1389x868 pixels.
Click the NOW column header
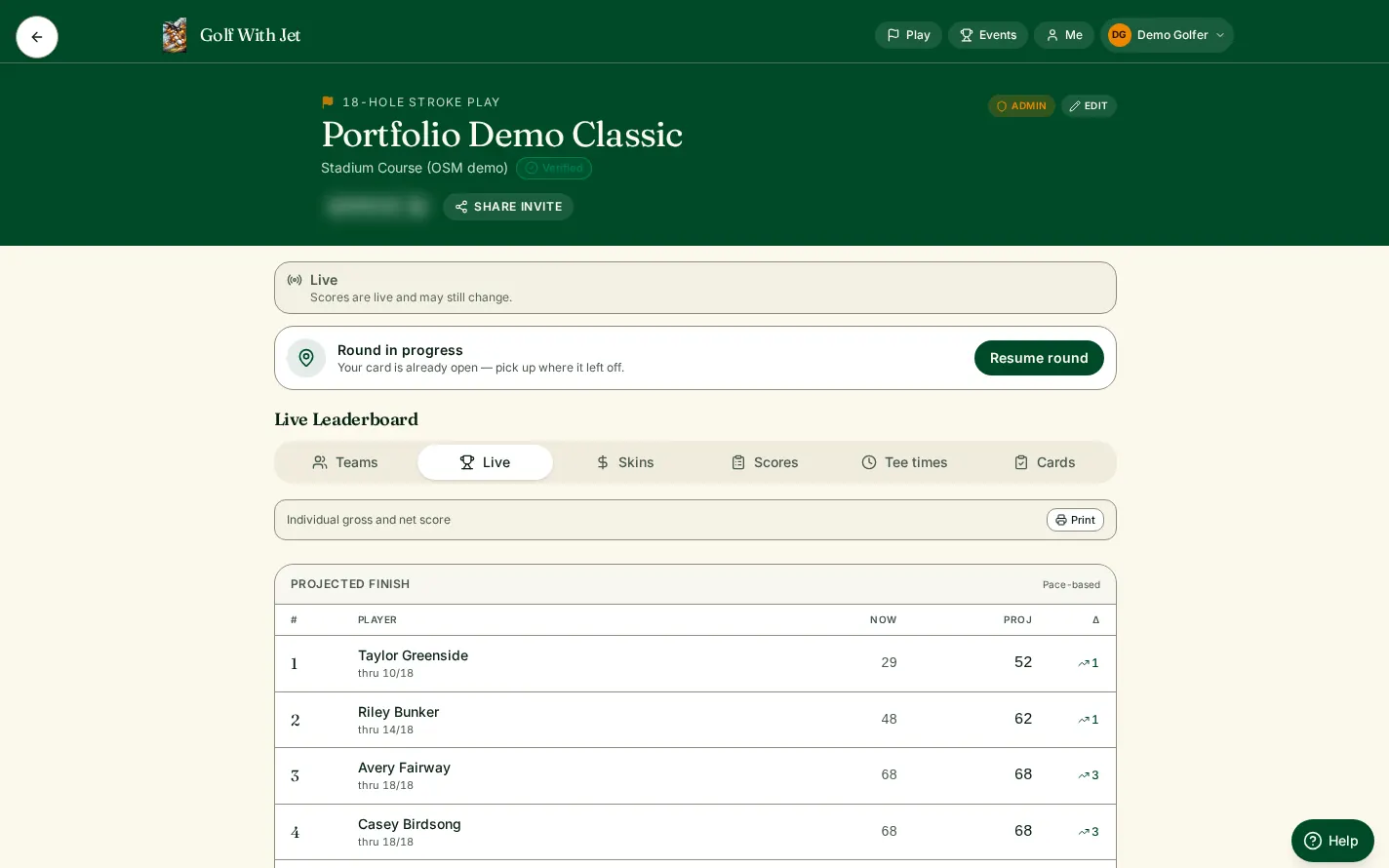pos(883,620)
